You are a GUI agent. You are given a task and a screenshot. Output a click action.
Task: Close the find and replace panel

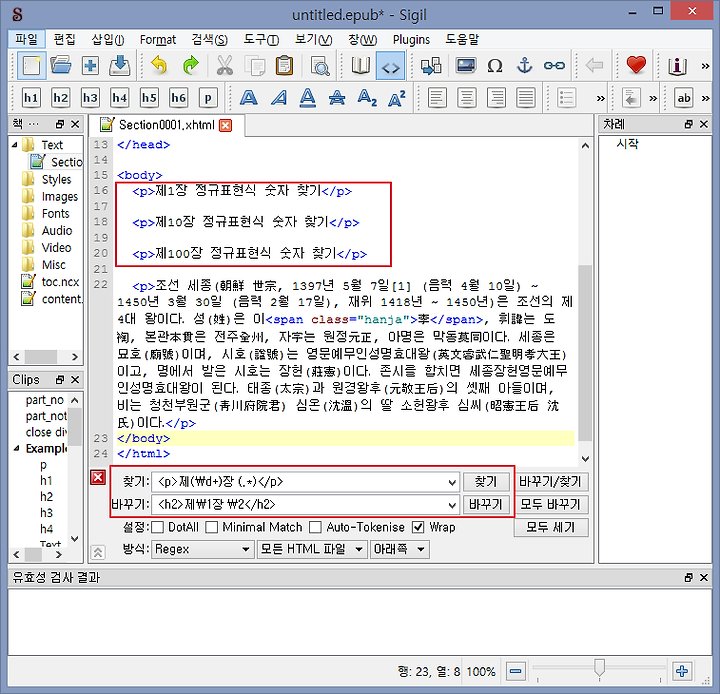click(x=98, y=478)
